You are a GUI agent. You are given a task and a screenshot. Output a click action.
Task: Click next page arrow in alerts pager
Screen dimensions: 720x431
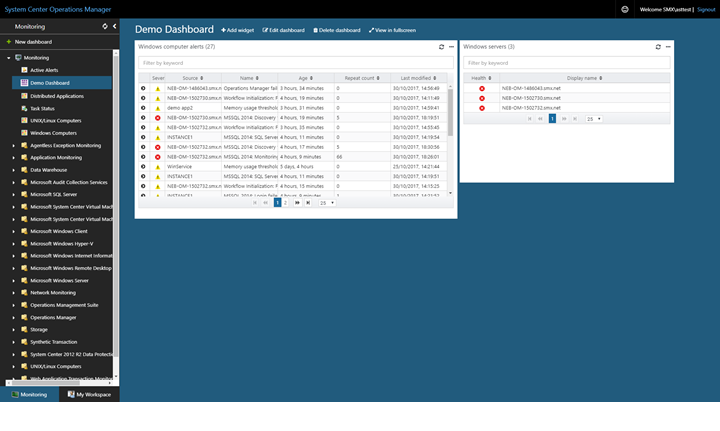(x=297, y=203)
